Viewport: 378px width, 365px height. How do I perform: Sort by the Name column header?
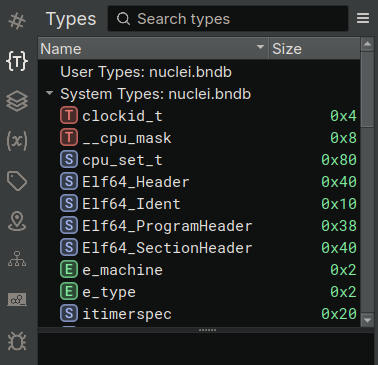153,49
